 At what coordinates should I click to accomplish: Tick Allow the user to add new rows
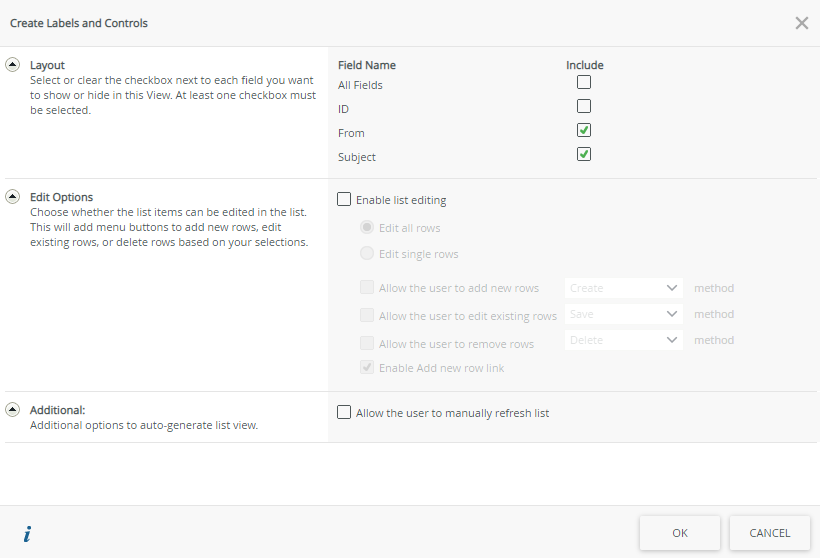pos(367,288)
